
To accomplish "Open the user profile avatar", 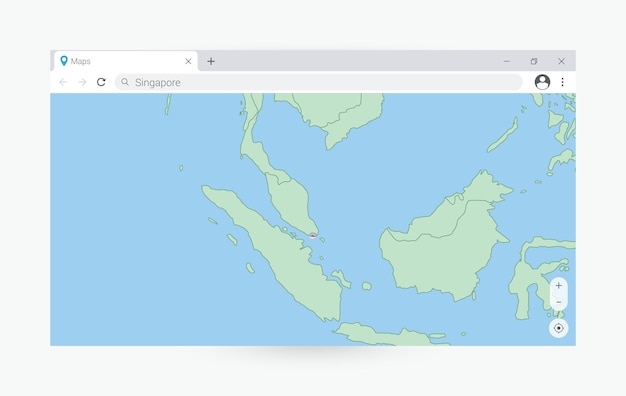I will (542, 82).
